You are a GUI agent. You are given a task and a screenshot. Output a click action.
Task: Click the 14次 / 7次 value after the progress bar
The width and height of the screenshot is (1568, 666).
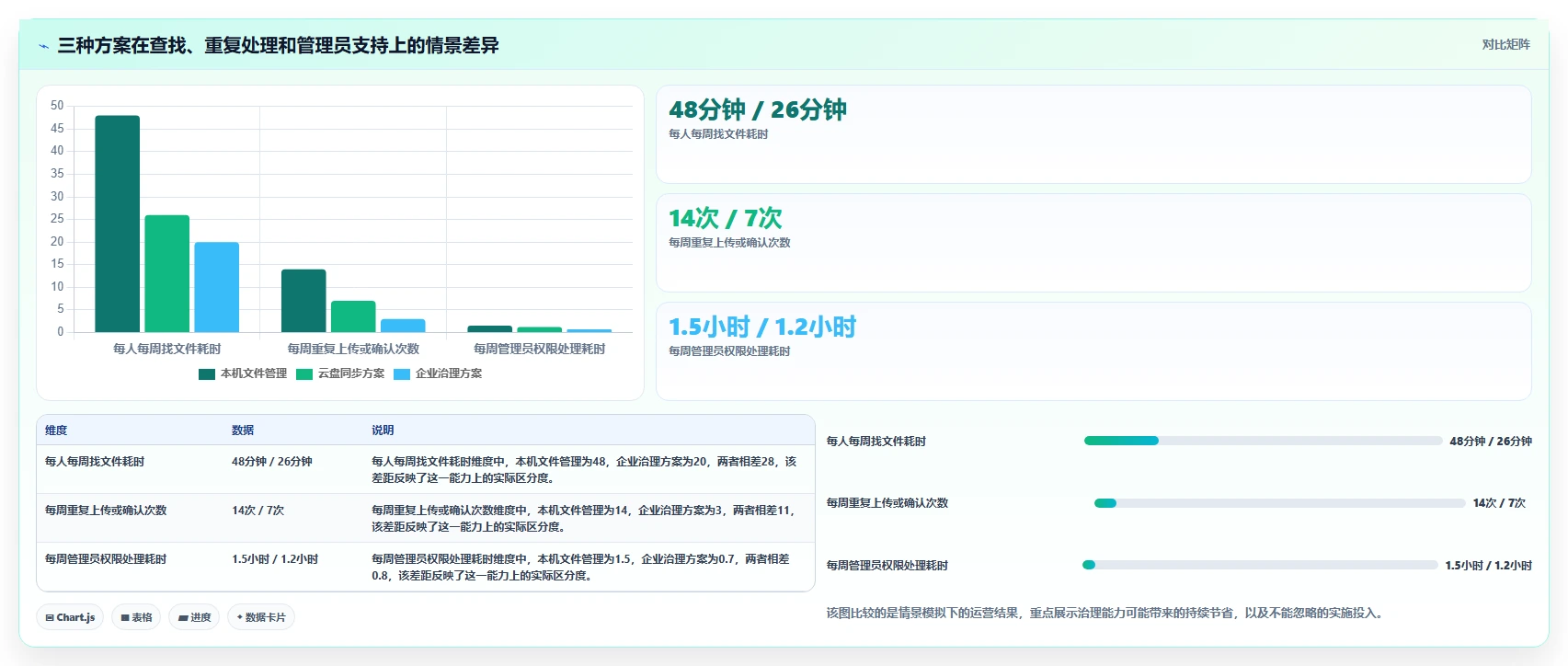1499,503
